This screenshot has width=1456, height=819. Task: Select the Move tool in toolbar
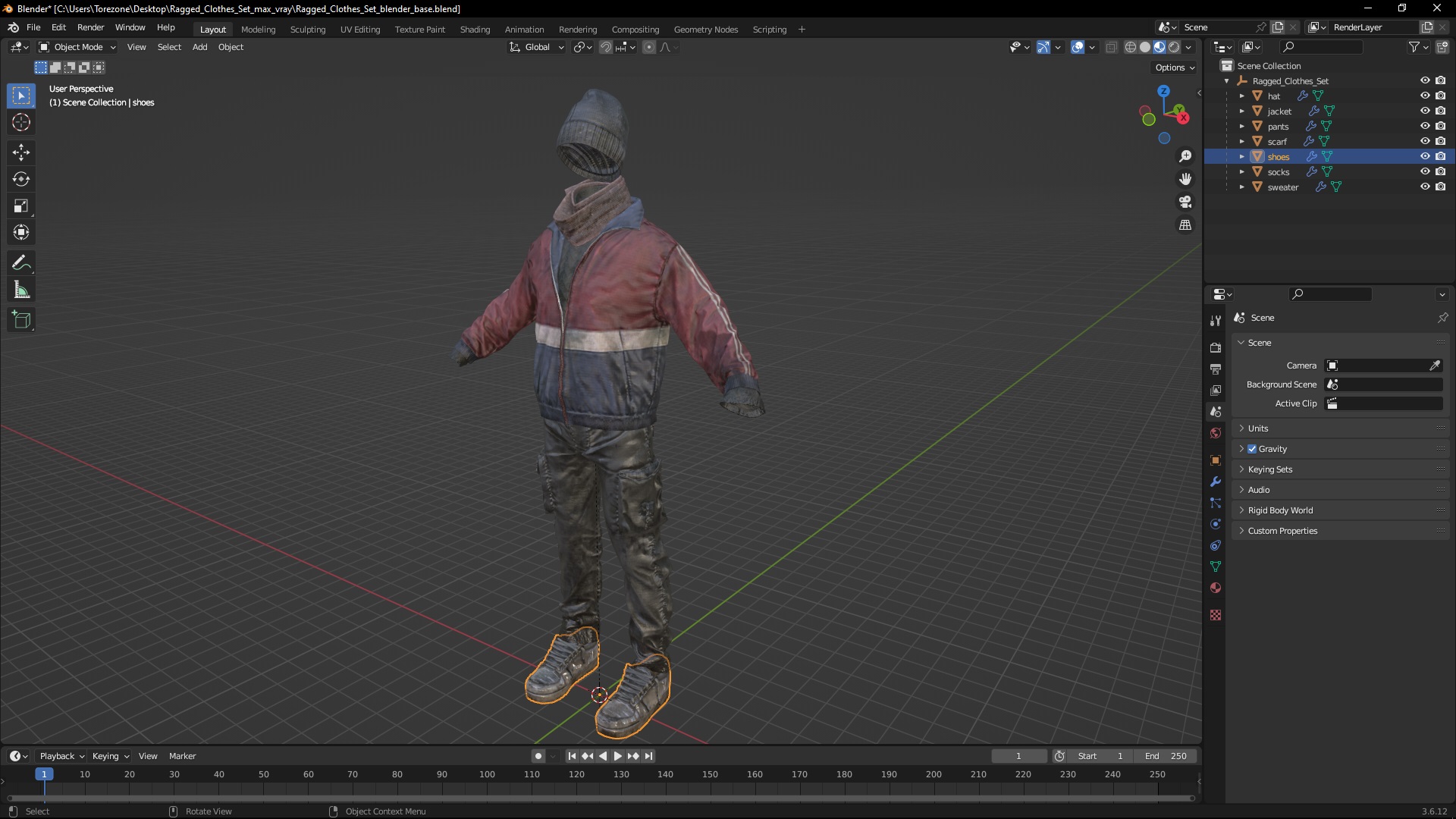pyautogui.click(x=21, y=152)
